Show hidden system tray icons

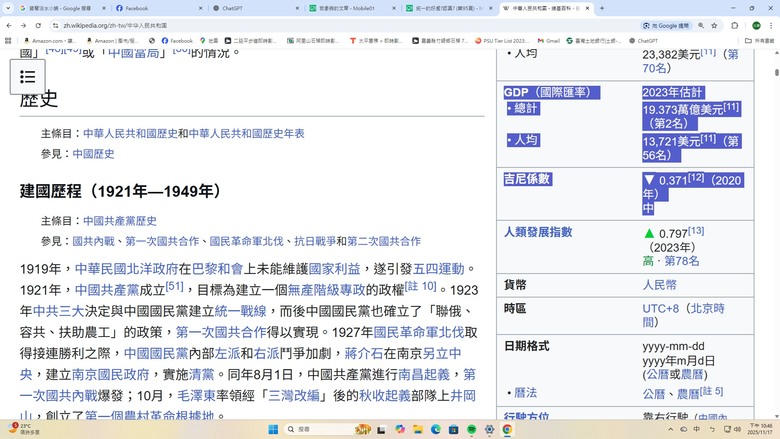671,429
